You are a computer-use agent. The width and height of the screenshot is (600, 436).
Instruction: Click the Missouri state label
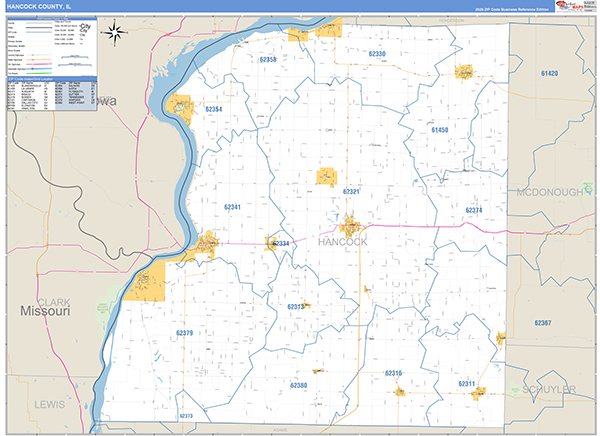pyautogui.click(x=45, y=311)
